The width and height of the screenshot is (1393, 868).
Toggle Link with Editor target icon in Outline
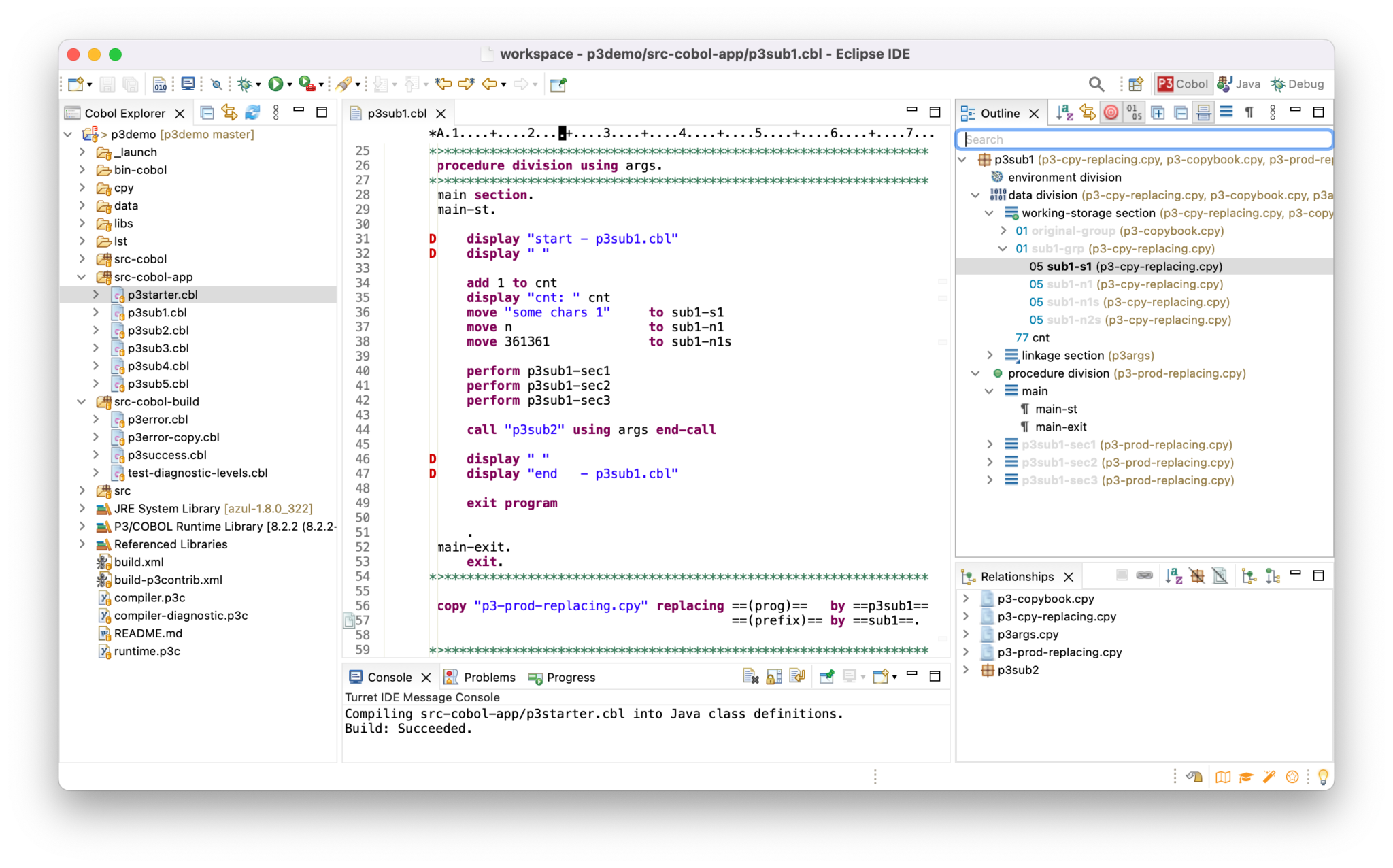pos(1109,112)
